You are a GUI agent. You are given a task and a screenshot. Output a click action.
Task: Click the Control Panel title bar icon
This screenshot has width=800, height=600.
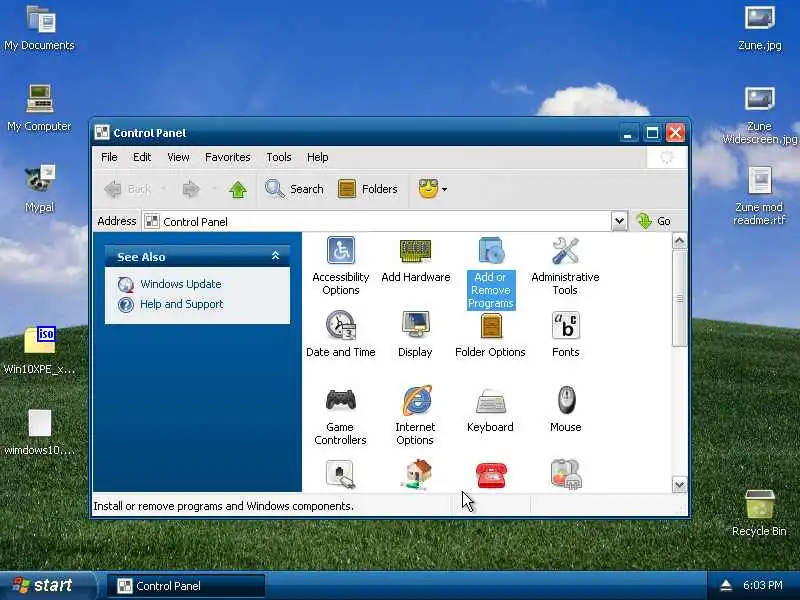(102, 133)
